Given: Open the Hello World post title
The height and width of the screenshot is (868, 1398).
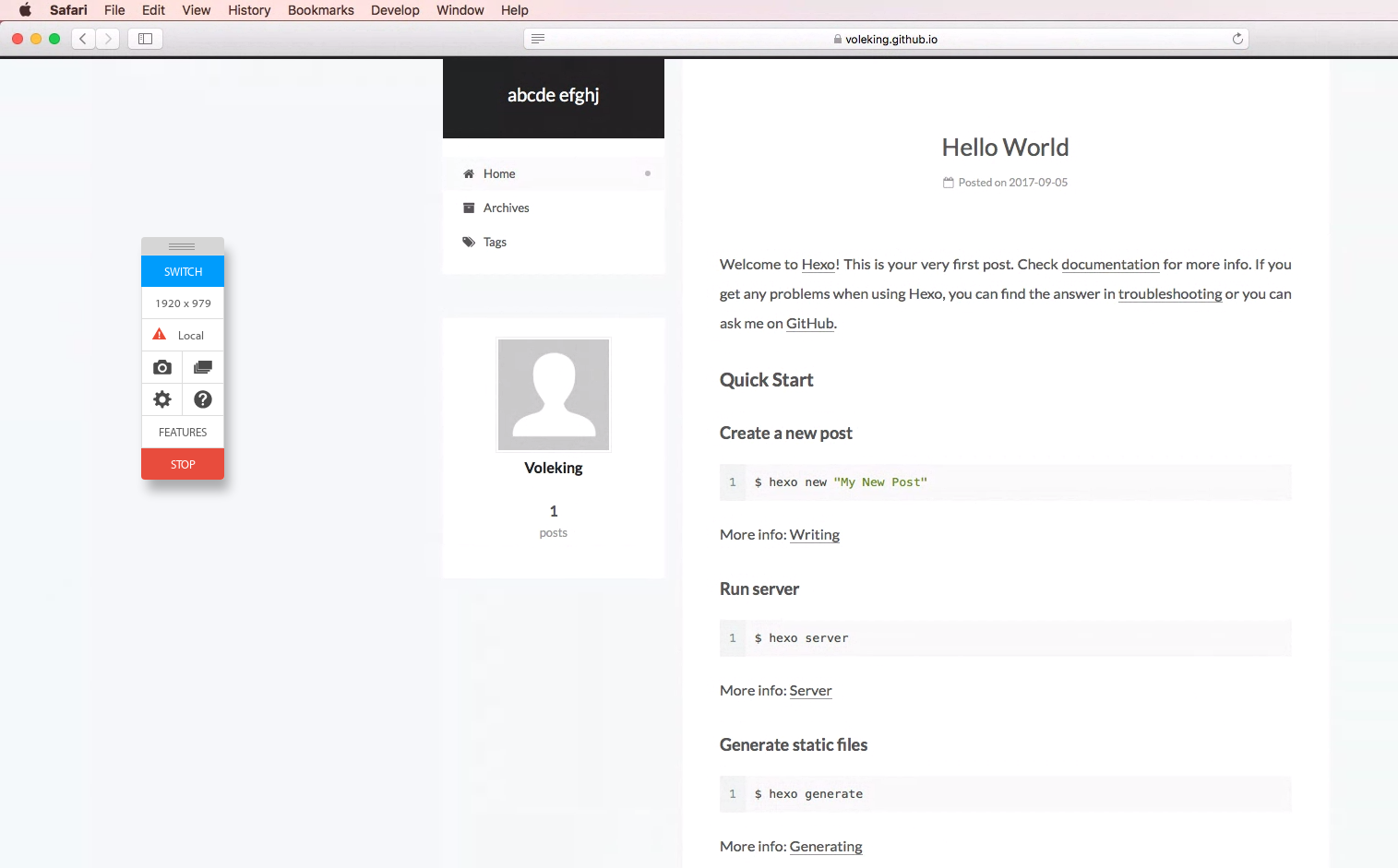Looking at the screenshot, I should coord(1005,148).
